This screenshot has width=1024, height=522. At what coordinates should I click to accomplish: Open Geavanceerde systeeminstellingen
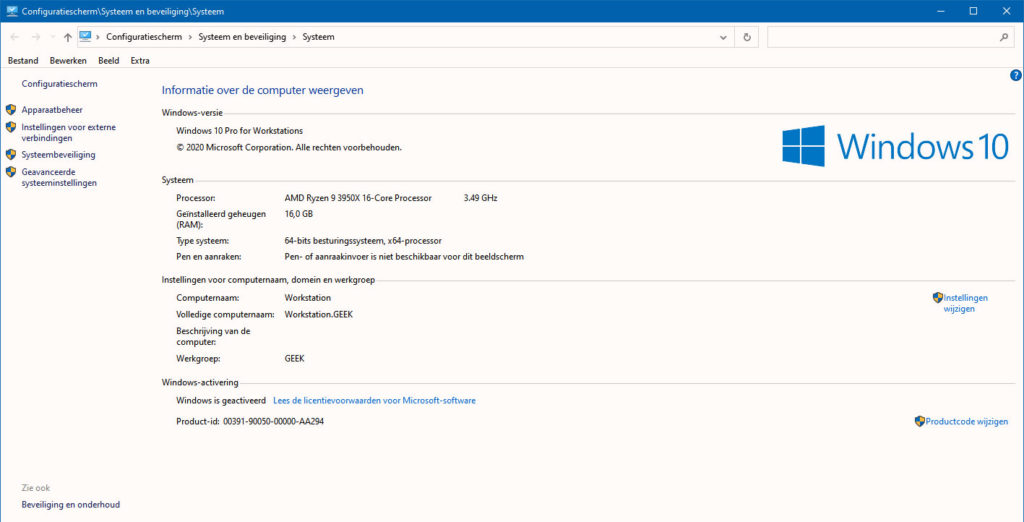pyautogui.click(x=59, y=178)
